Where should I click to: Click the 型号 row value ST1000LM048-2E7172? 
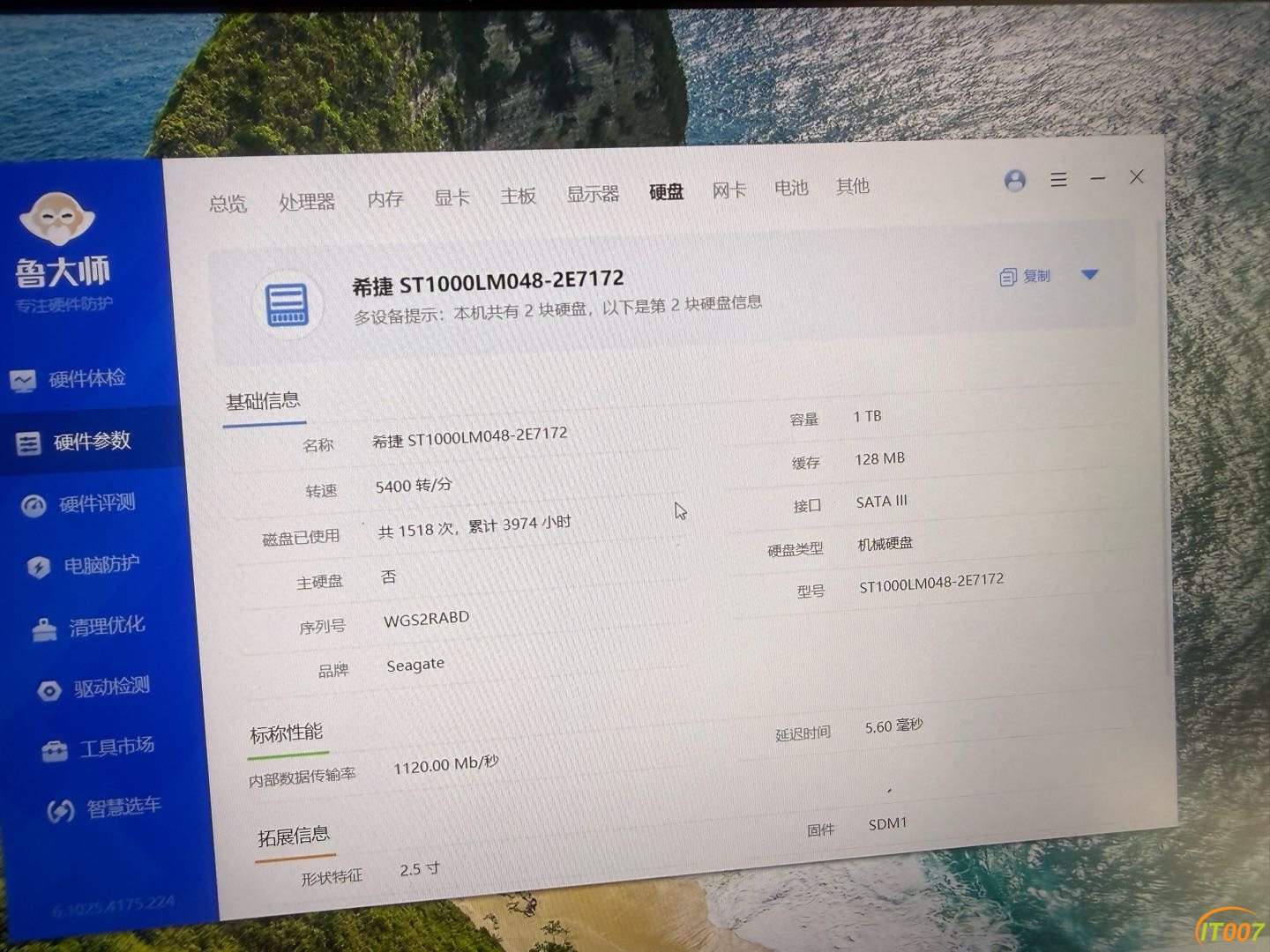[x=931, y=583]
